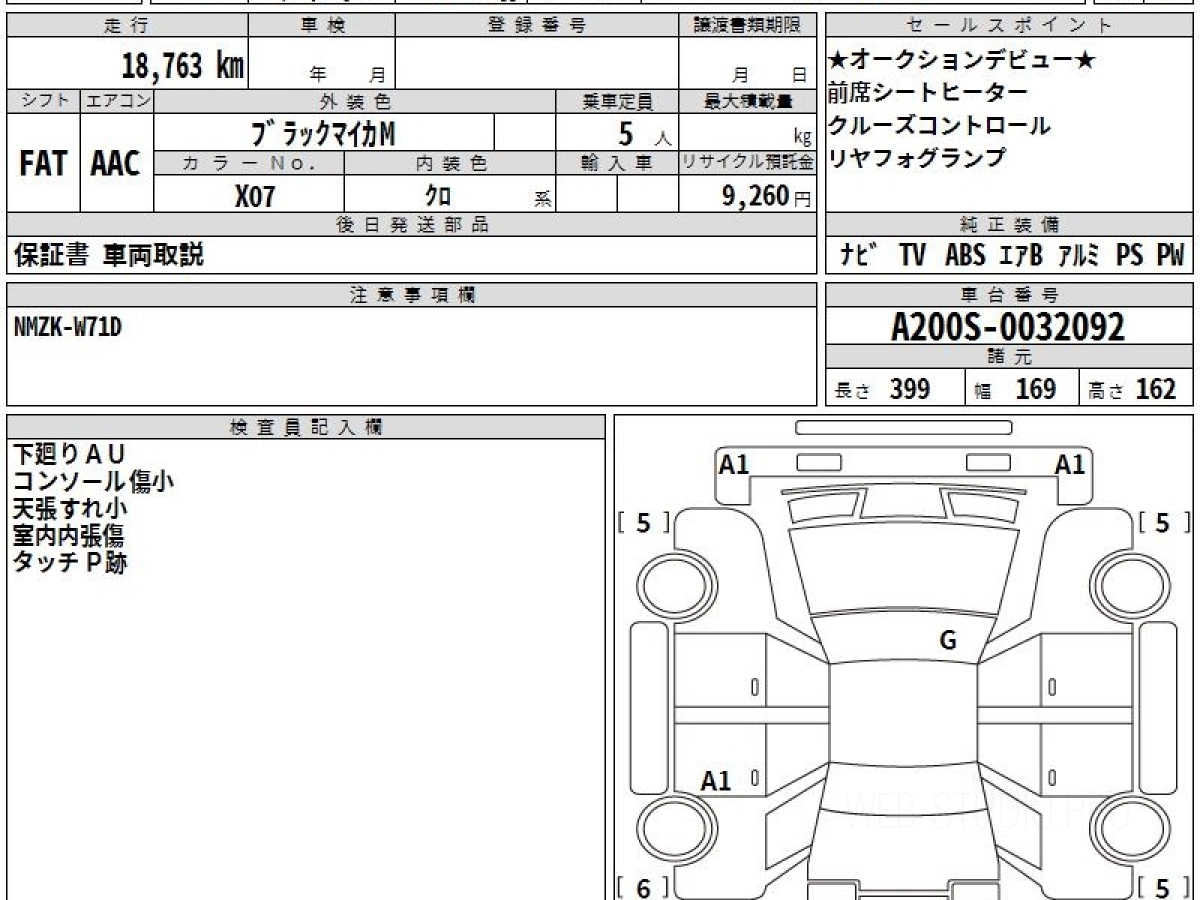1200x900 pixels.
Task: Select the text 保証書 車両取説
Action: pos(109,255)
